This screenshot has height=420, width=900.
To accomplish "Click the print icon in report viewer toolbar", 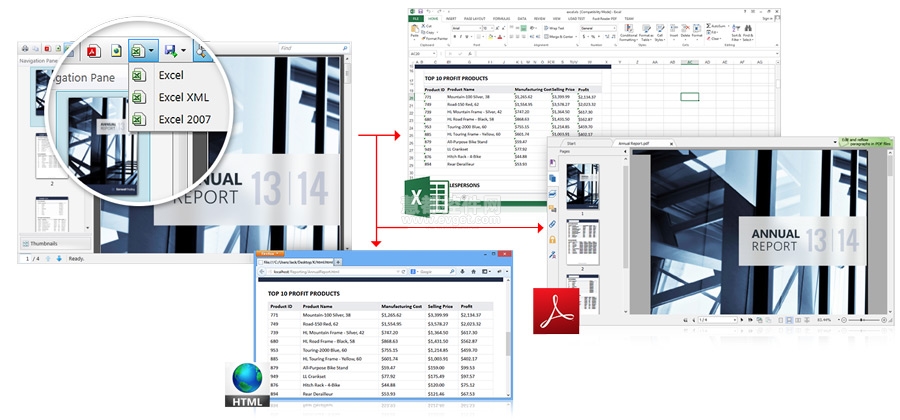I will [x=25, y=49].
